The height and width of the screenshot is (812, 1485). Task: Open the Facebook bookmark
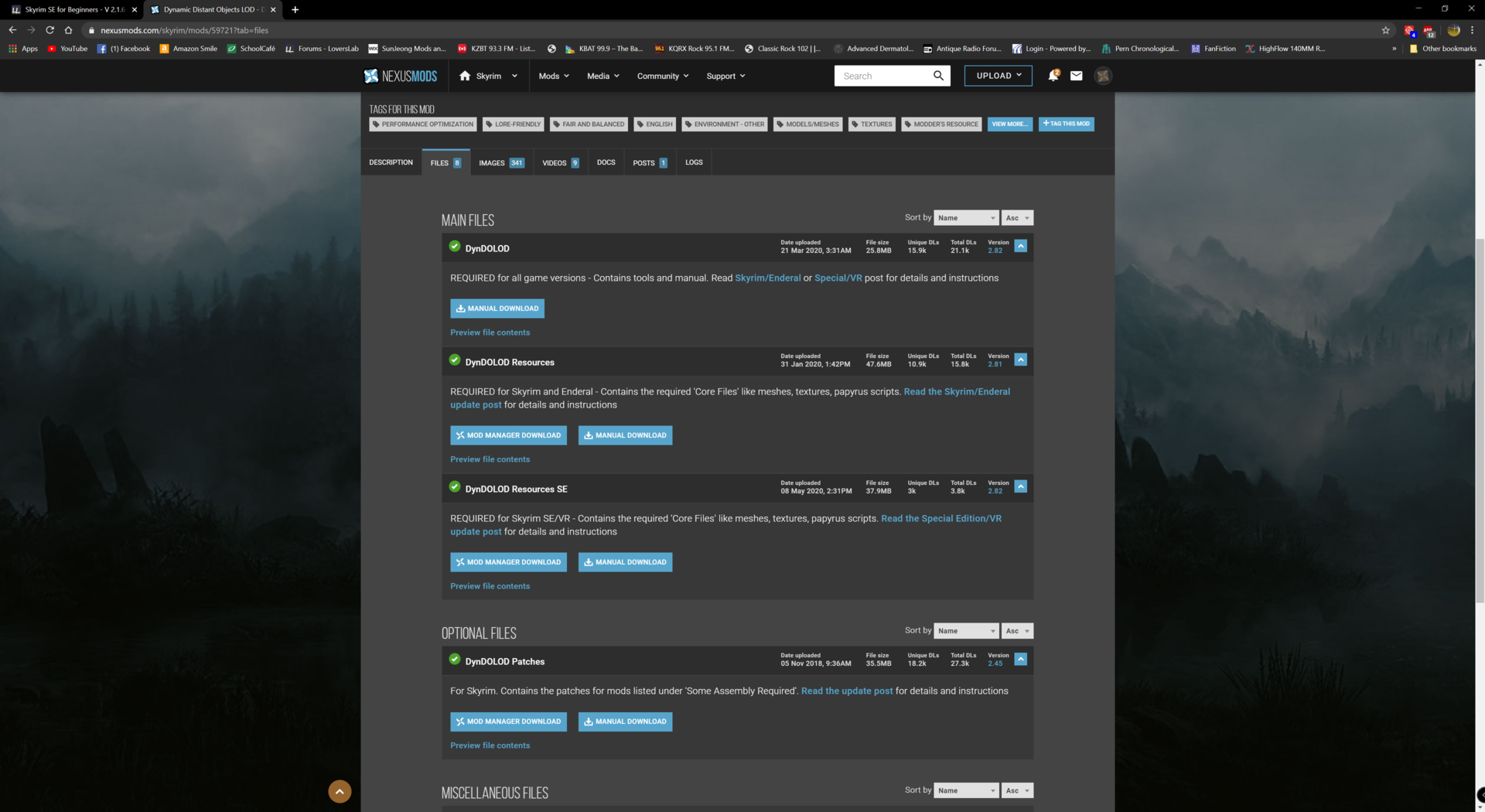coord(124,49)
